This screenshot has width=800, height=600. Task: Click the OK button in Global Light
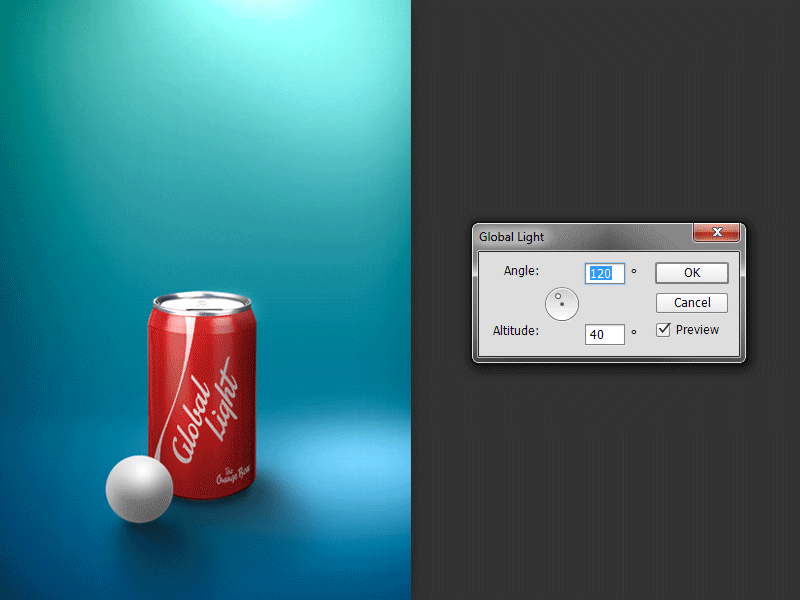(691, 273)
